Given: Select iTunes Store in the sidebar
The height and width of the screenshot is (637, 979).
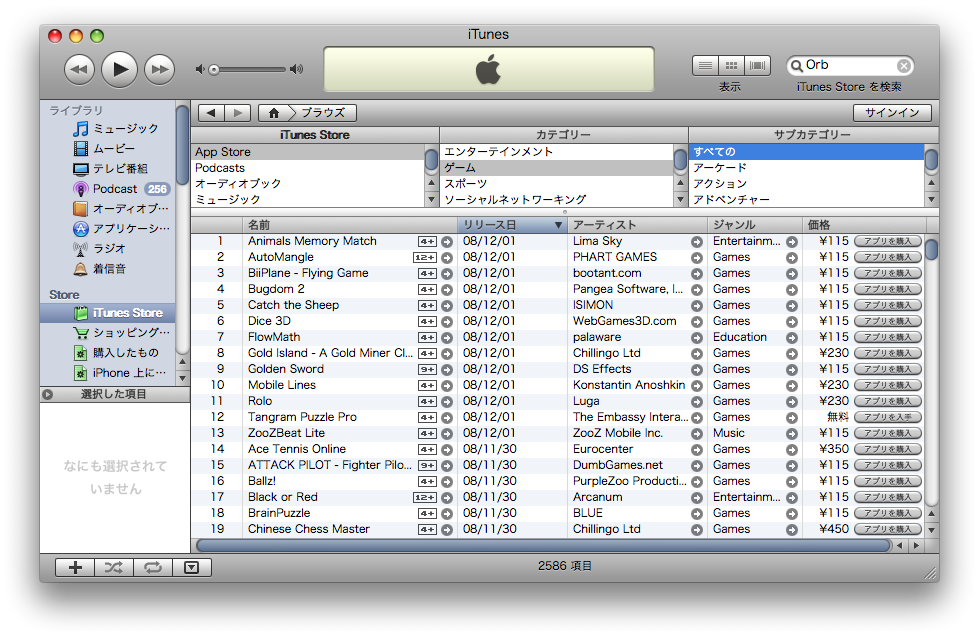Looking at the screenshot, I should [108, 313].
